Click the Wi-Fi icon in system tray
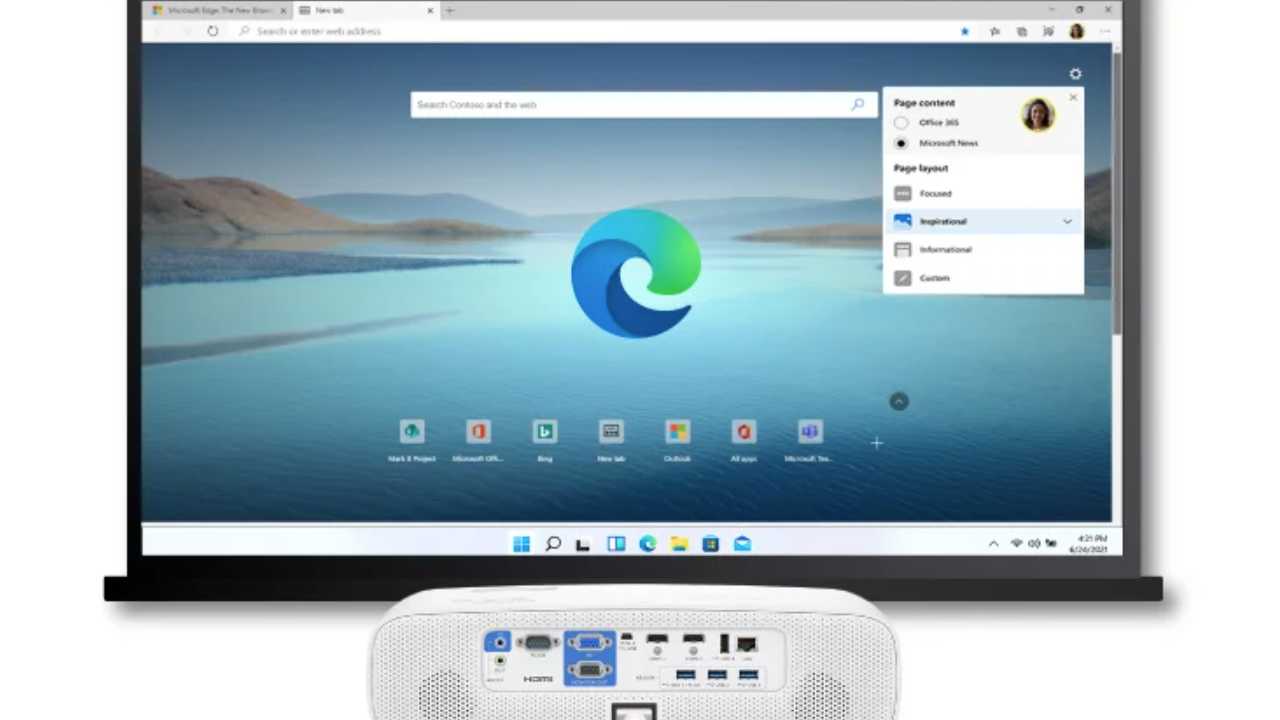The height and width of the screenshot is (720, 1280). (1017, 543)
